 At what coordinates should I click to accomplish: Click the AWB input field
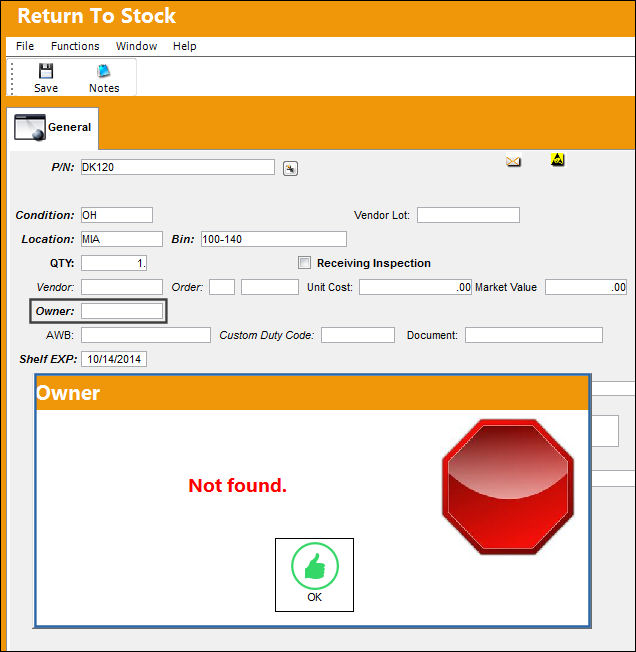pos(146,335)
